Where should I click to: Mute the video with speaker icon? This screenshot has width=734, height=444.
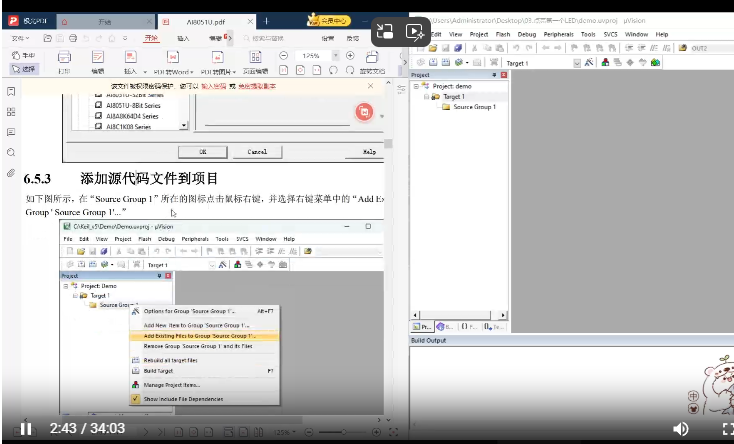point(680,429)
